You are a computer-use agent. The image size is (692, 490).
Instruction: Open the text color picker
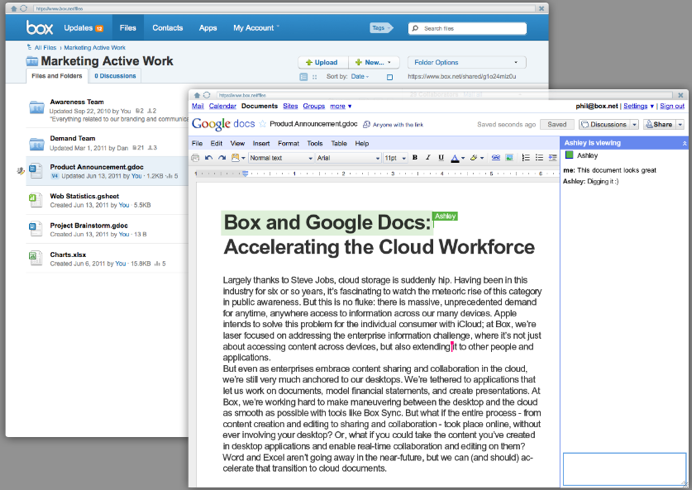(456, 158)
